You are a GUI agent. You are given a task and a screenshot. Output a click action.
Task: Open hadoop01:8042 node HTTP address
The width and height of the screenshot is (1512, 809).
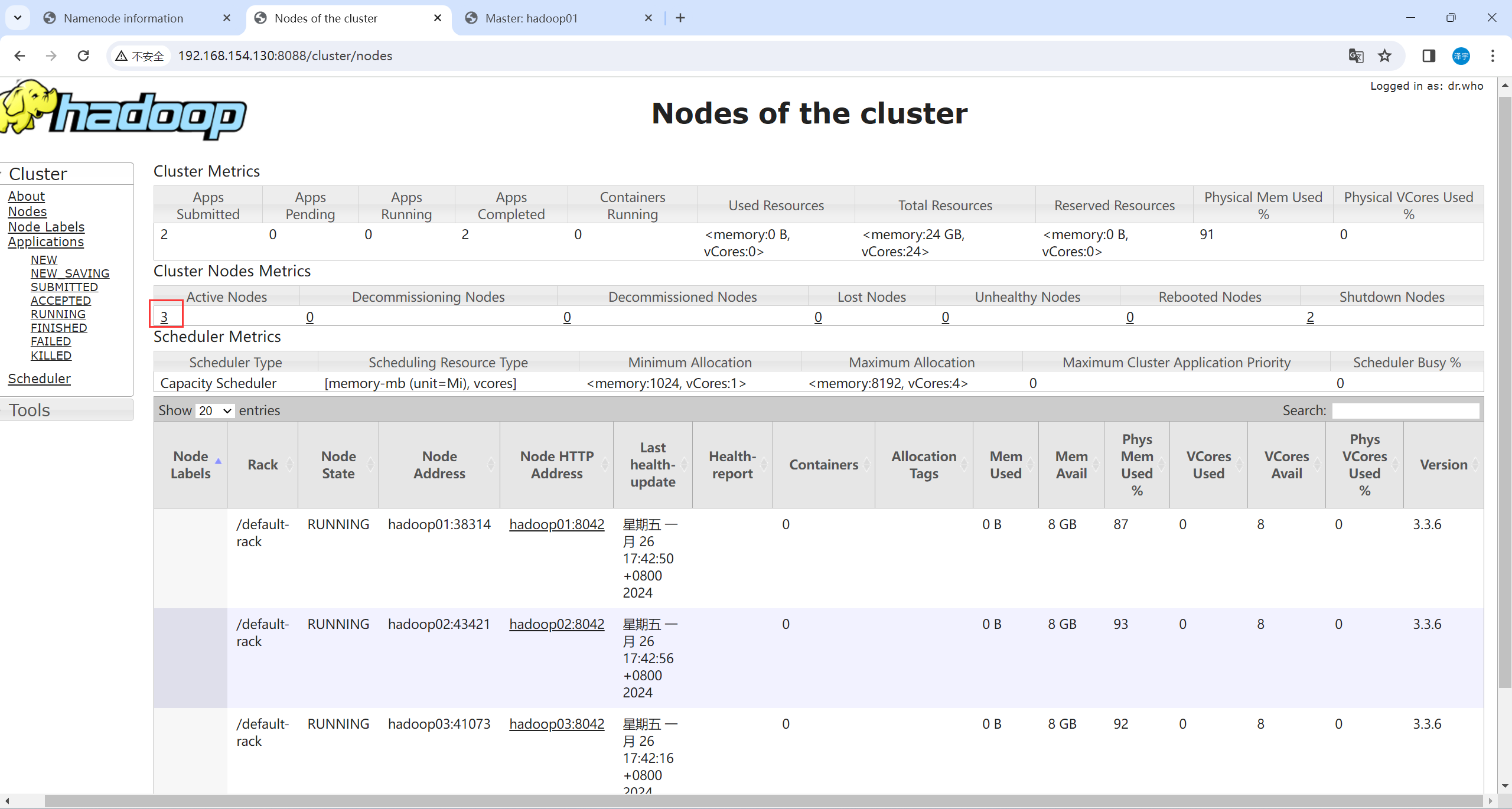(x=557, y=524)
